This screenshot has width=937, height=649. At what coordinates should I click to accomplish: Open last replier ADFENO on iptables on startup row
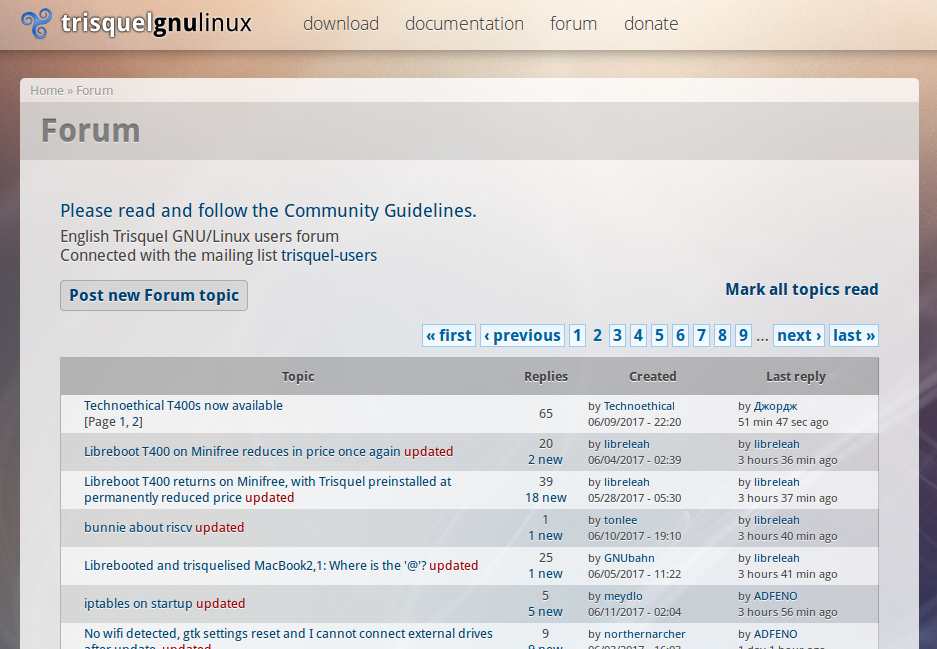point(775,596)
